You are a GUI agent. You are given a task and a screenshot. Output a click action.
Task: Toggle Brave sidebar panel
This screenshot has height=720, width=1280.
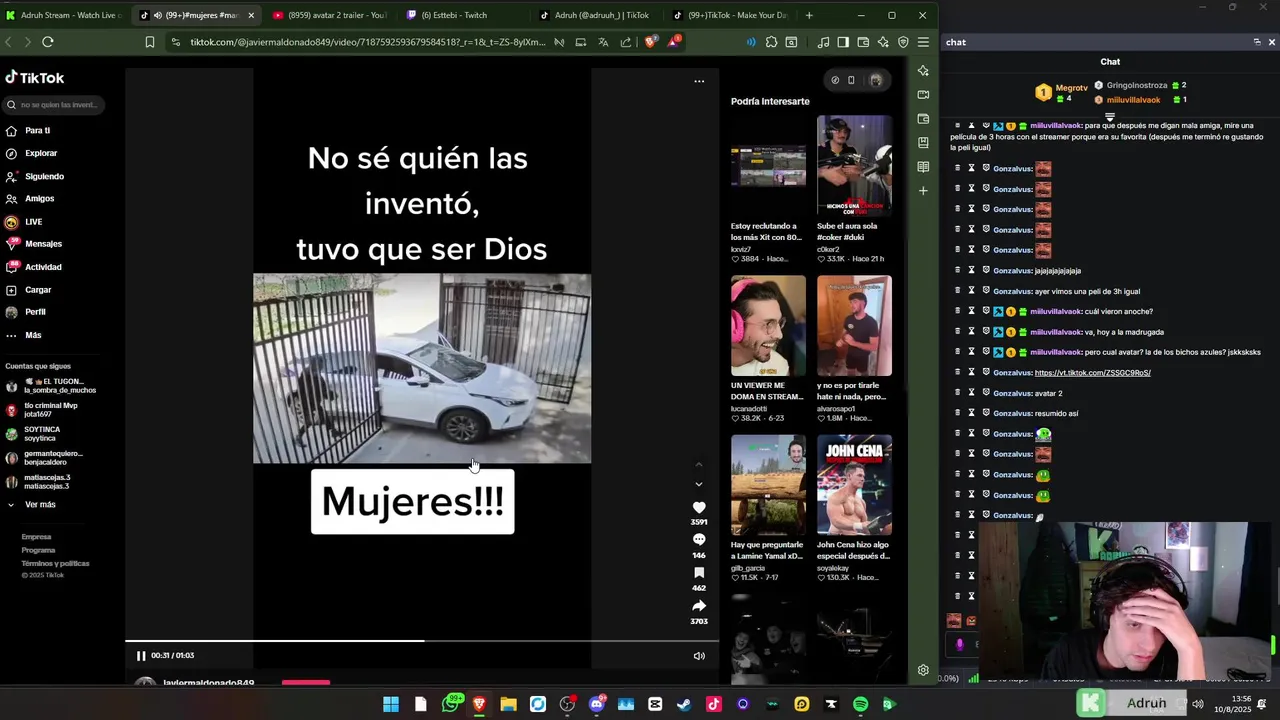(843, 42)
